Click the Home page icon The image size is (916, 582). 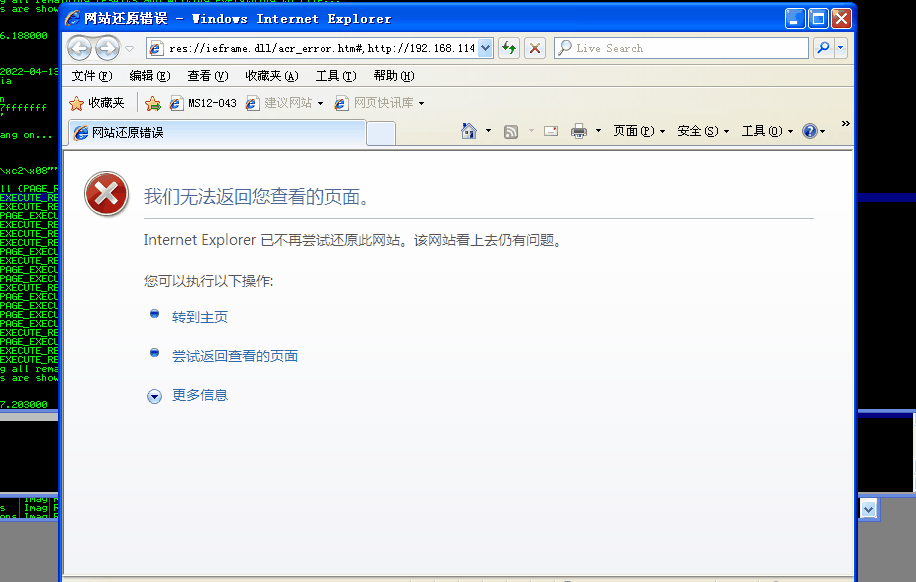(469, 131)
